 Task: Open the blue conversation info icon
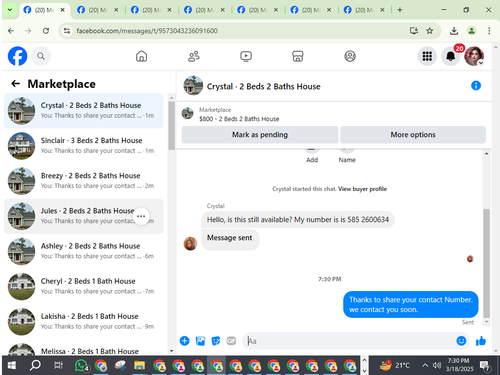[x=476, y=86]
